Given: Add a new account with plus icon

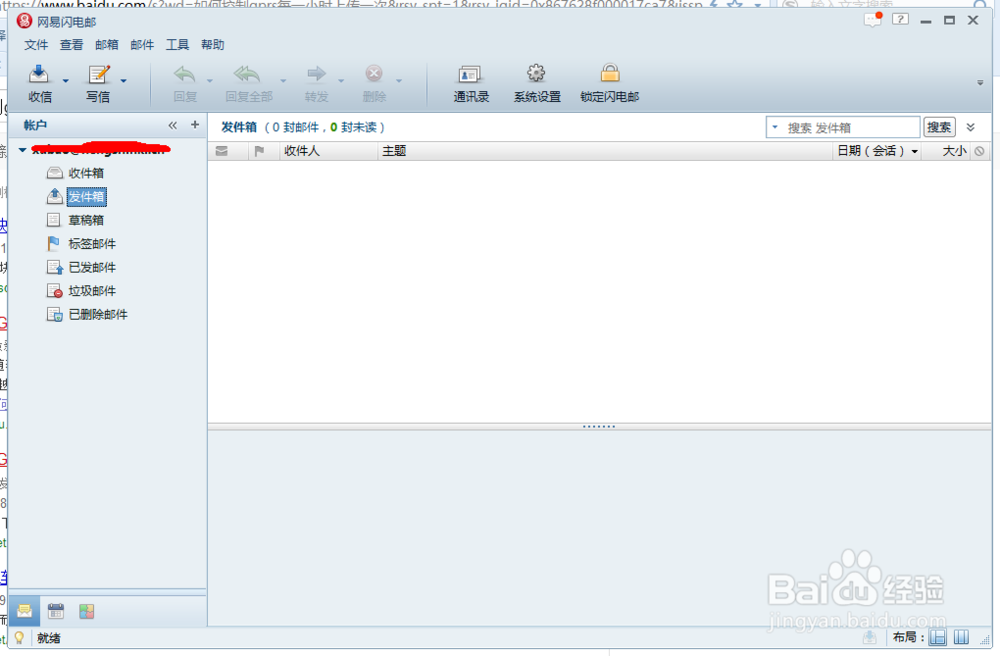Looking at the screenshot, I should (195, 125).
